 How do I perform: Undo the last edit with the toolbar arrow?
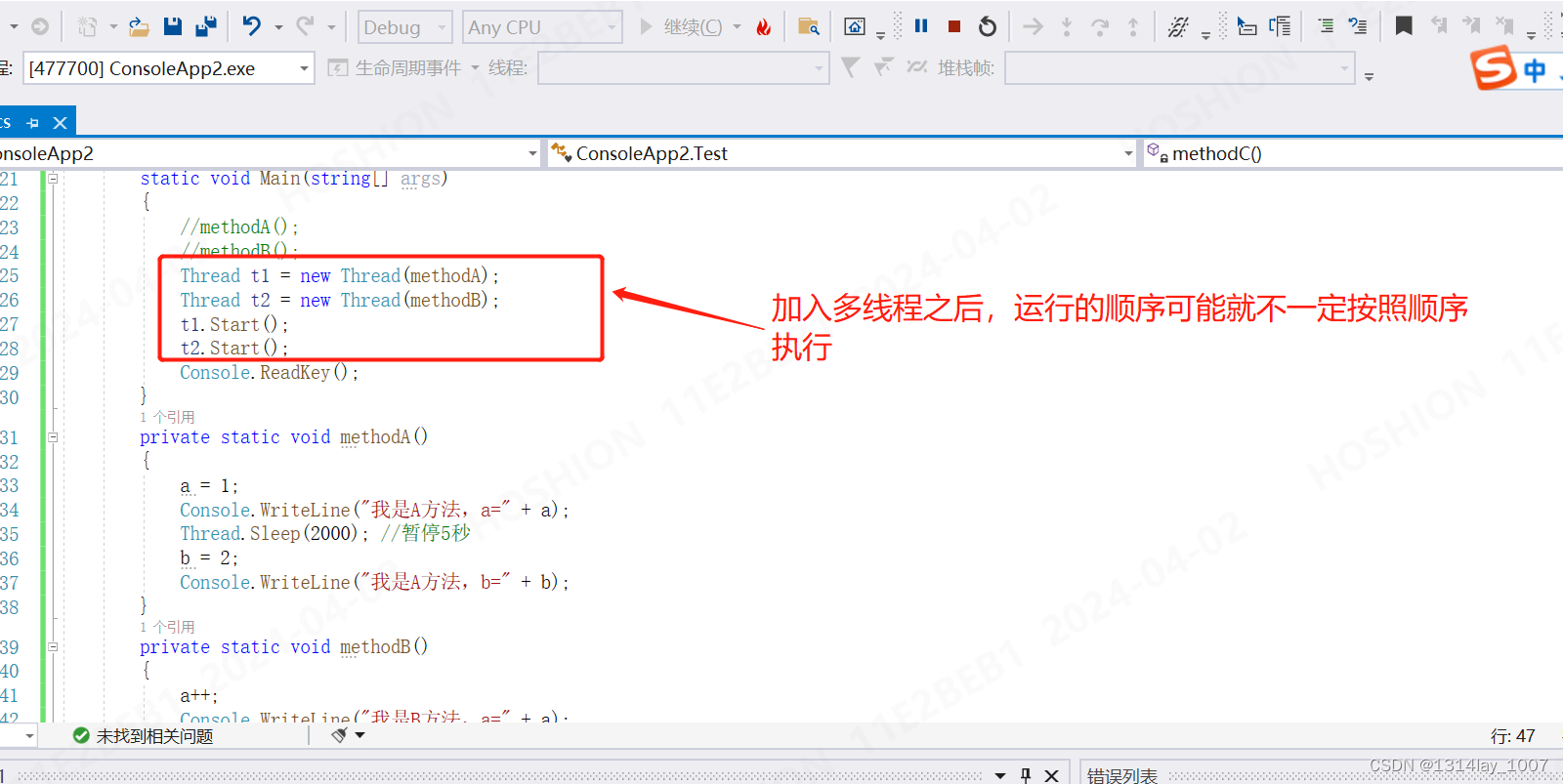click(x=252, y=26)
